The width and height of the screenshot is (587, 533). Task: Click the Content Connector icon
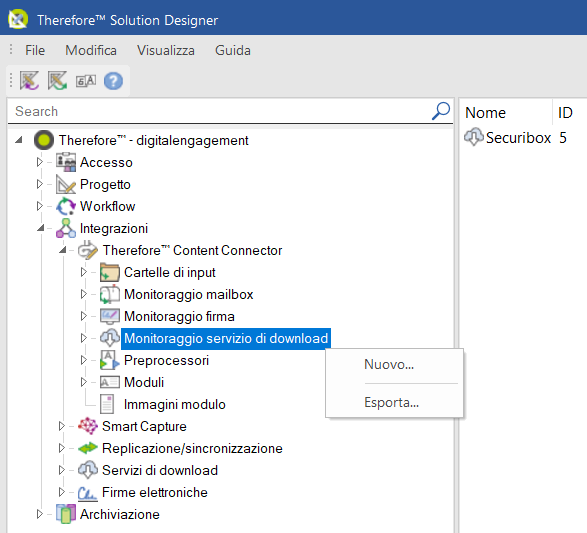[x=88, y=250]
